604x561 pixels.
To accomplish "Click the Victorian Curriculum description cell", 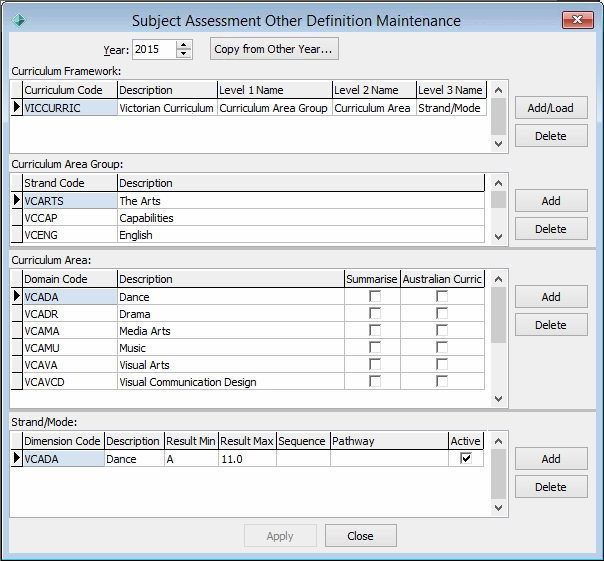I will coord(167,108).
